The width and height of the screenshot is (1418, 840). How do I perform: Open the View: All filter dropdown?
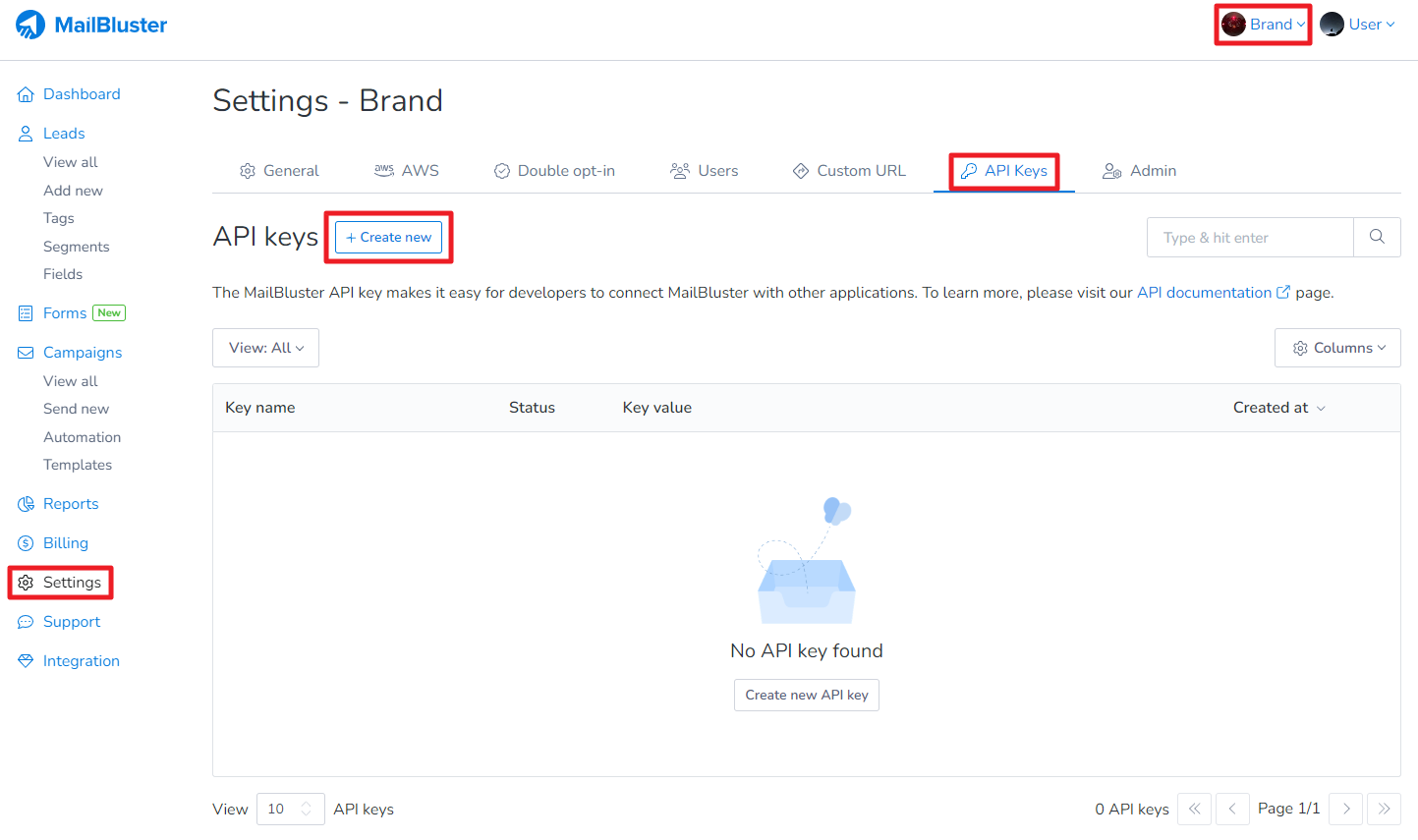(x=265, y=348)
